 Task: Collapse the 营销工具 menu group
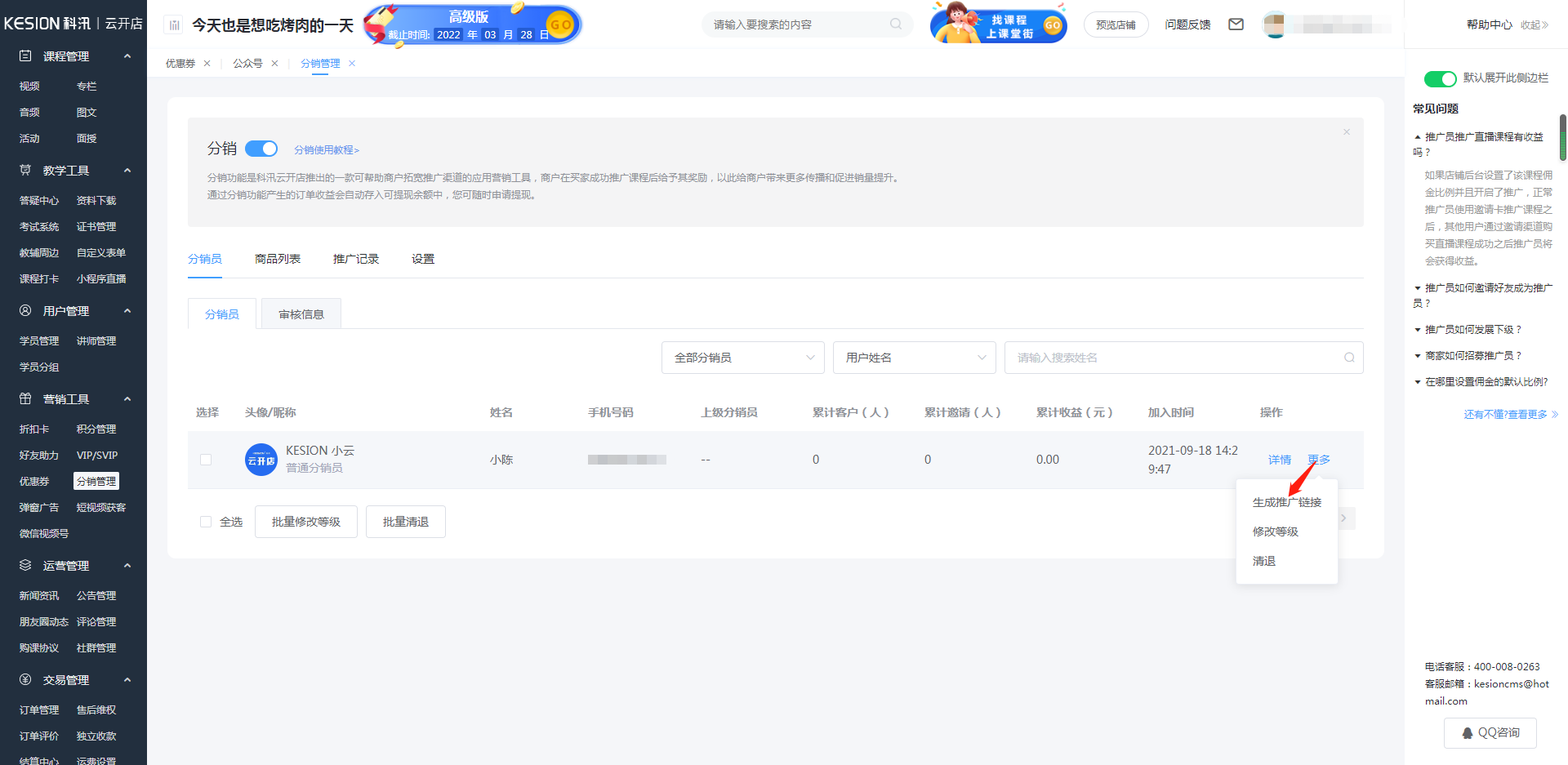point(127,399)
